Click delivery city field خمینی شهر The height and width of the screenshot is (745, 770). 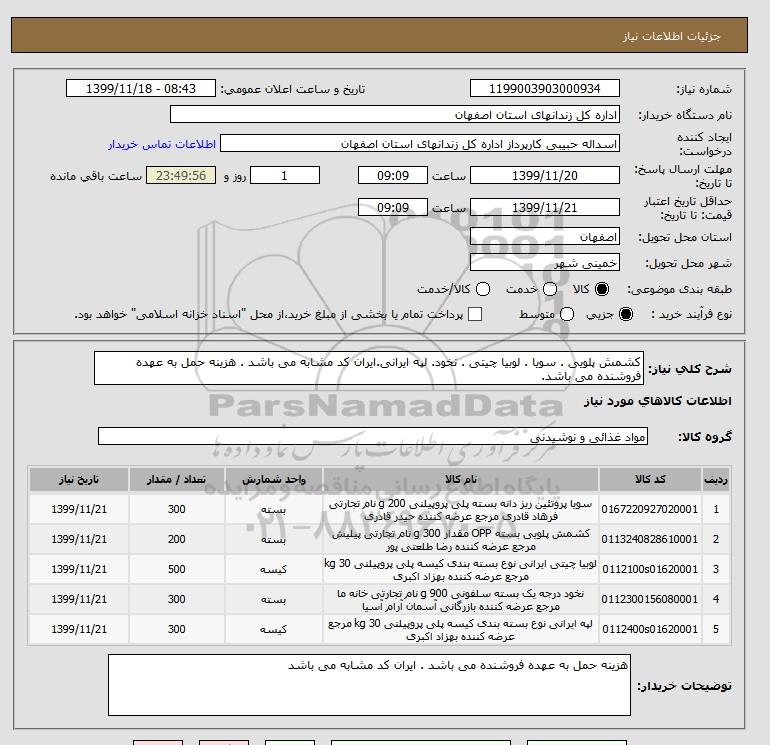pos(545,263)
